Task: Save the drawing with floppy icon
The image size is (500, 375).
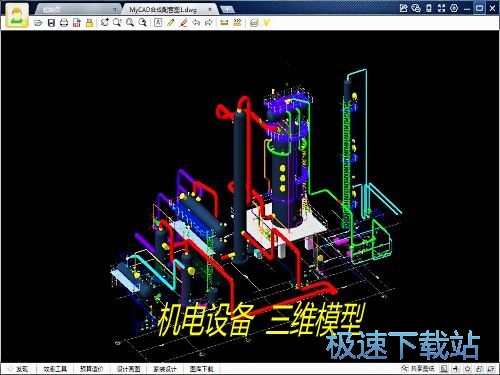Action: [51, 23]
